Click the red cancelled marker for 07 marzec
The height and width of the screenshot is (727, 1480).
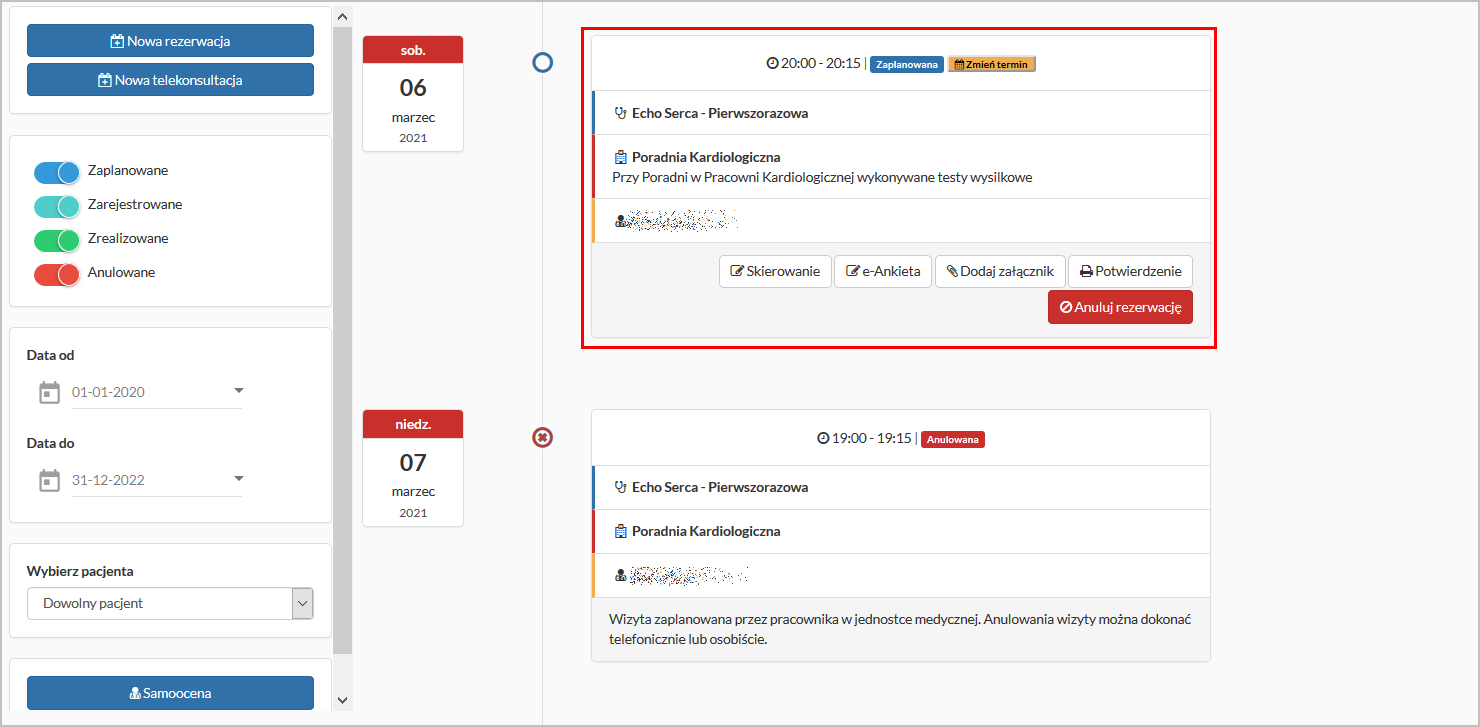[542, 437]
